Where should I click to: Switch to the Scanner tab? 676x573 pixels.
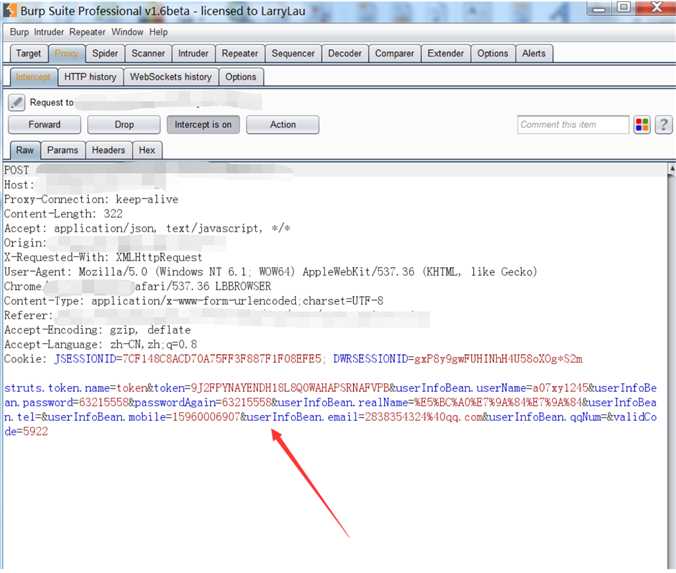(148, 53)
